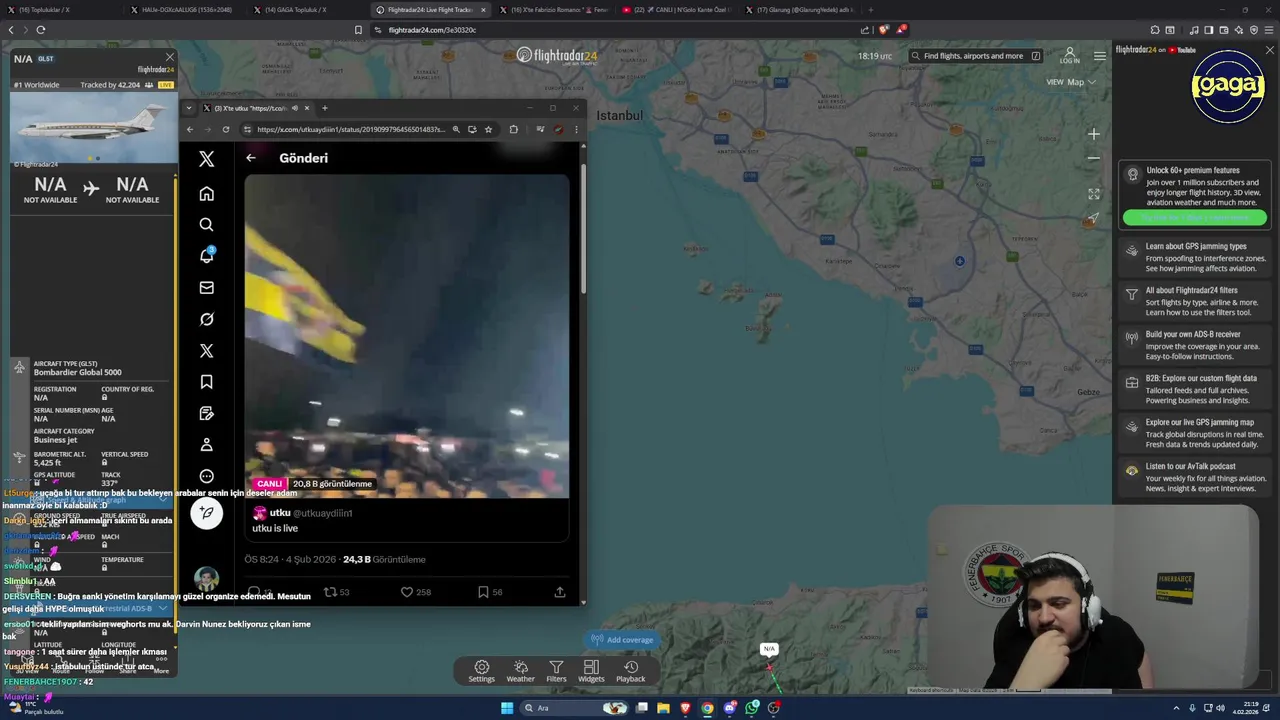Open new tab in popup browser
Screen dimensions: 1280x720
coord(324,108)
